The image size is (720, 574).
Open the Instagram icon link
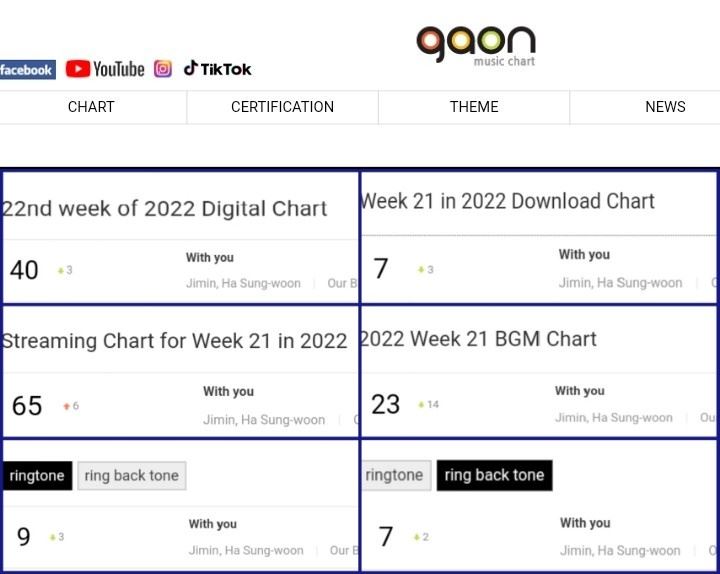pos(163,69)
